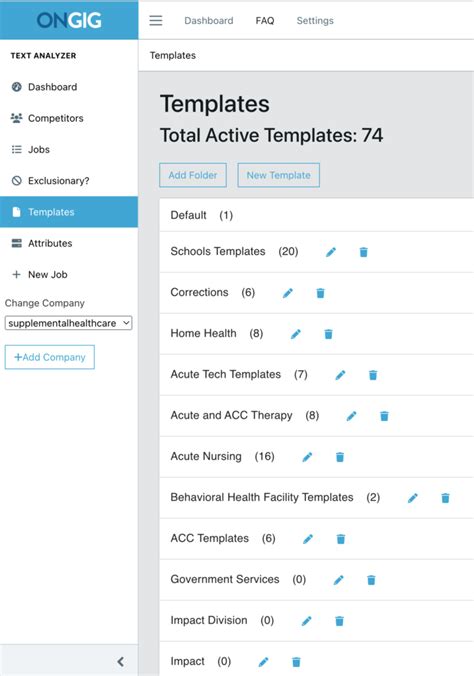Delete the Corrections folder
The image size is (474, 676).
(x=320, y=293)
